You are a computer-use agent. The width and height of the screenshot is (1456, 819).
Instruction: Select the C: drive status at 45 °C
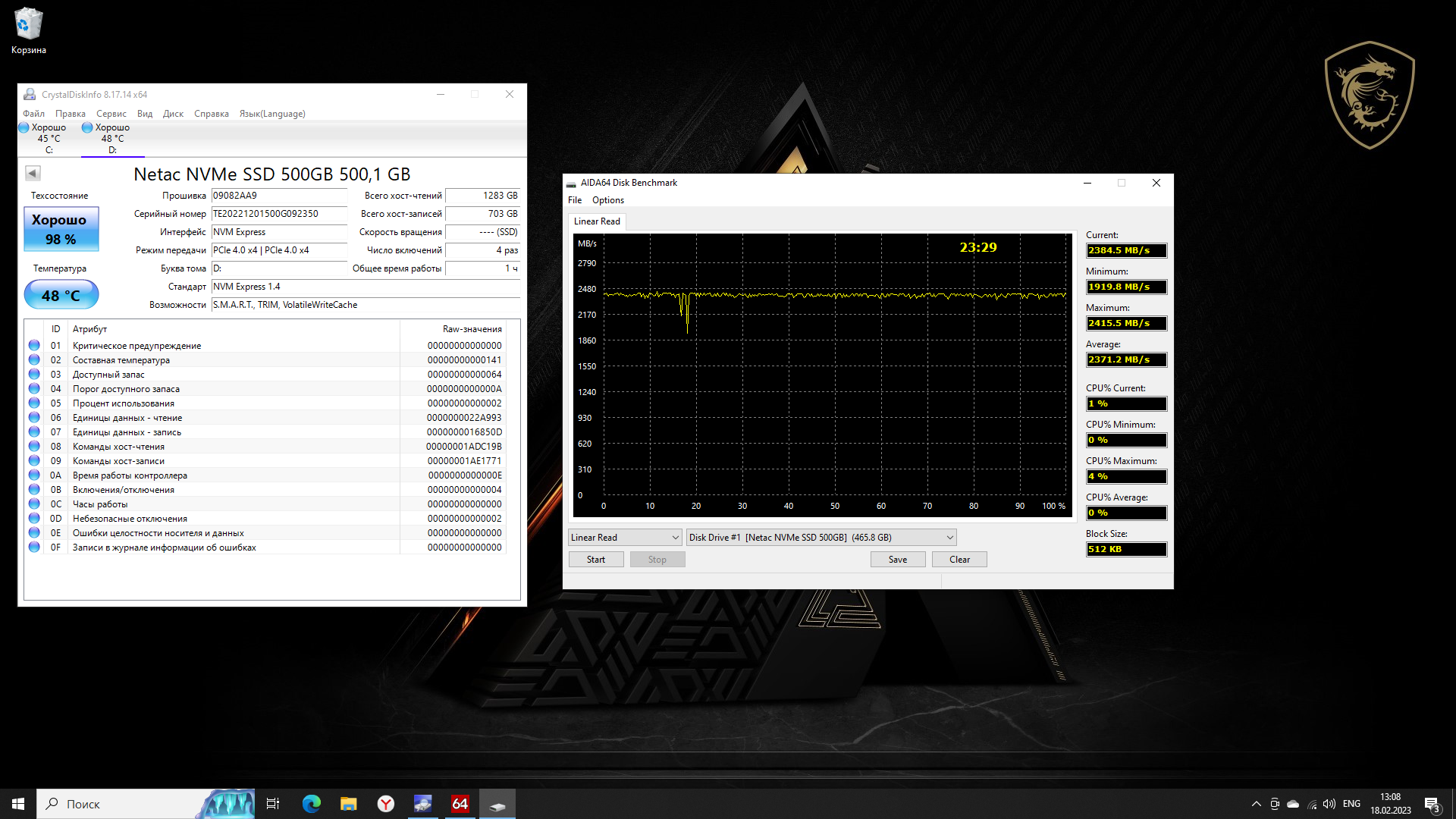[x=49, y=139]
